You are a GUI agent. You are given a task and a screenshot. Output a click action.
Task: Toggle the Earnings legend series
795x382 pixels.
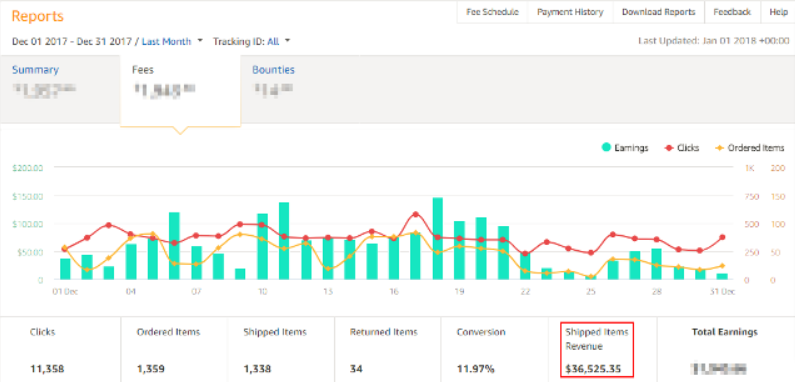point(625,148)
